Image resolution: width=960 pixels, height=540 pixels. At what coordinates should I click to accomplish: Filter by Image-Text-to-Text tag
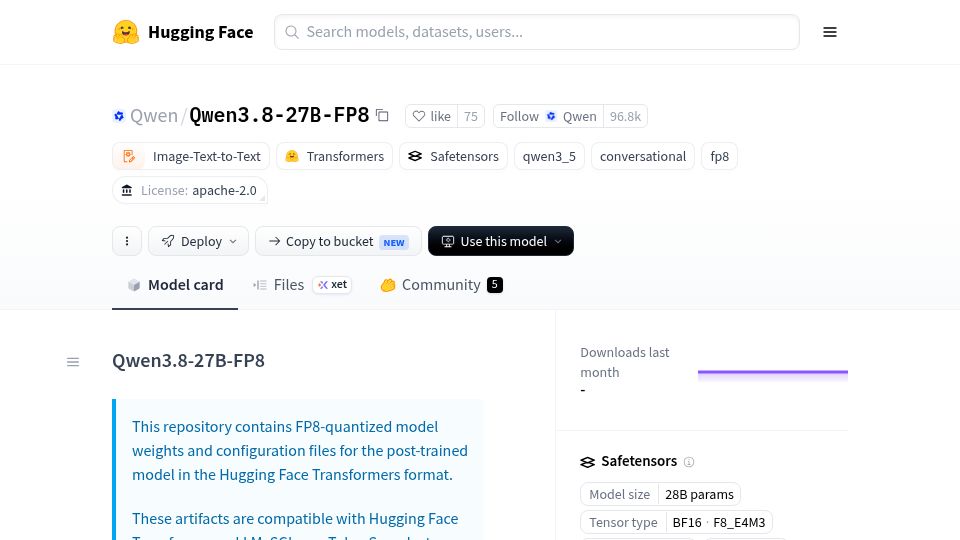click(191, 156)
